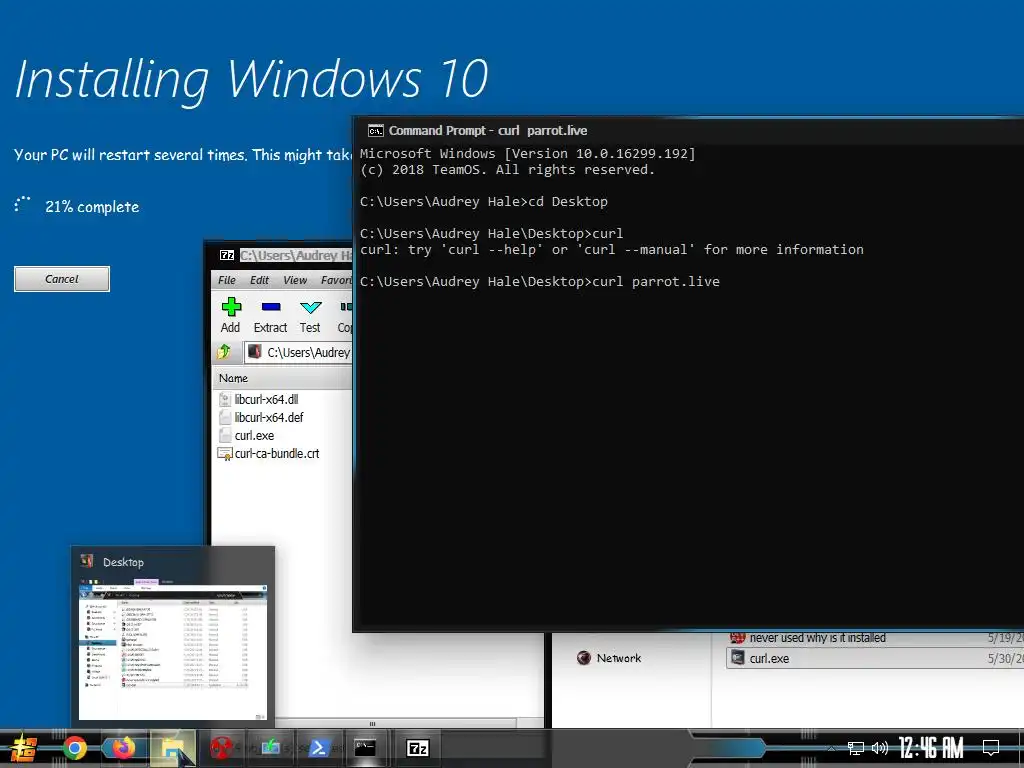Select curl-ca-bundle.crt in 7-Zip file list
Viewport: 1024px width, 768px height.
click(x=276, y=453)
